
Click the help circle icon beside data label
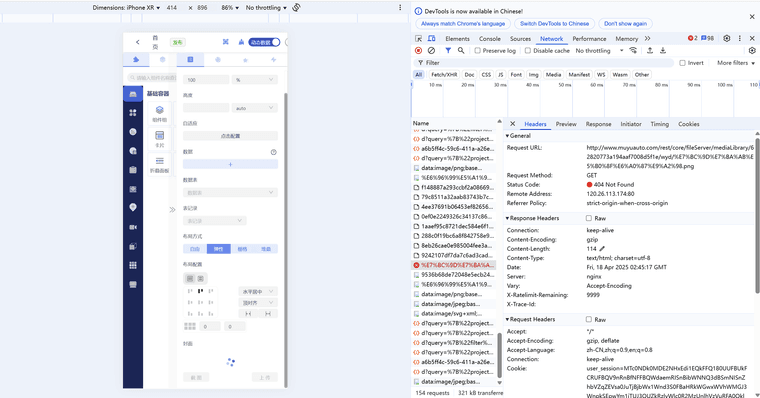tap(273, 152)
